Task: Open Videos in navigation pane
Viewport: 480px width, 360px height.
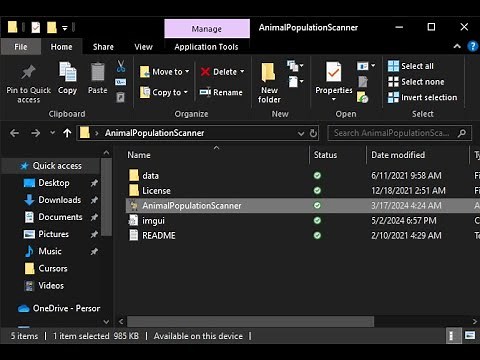Action: 51,285
